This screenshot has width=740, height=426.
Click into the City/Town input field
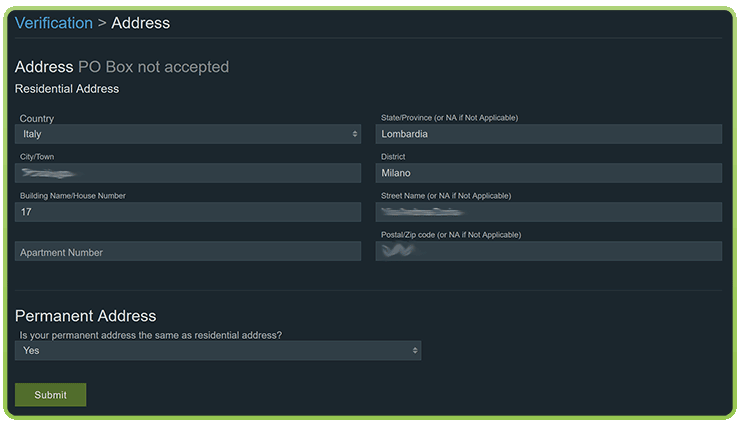(188, 173)
